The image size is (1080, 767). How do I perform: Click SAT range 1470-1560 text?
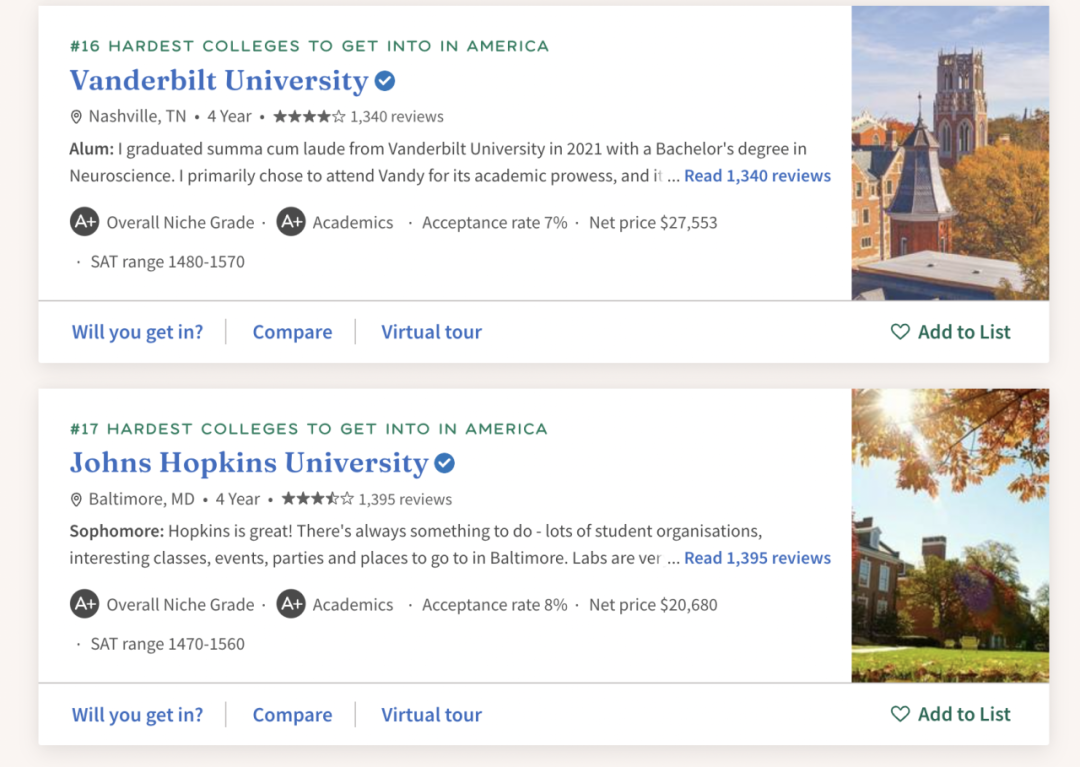tap(167, 644)
